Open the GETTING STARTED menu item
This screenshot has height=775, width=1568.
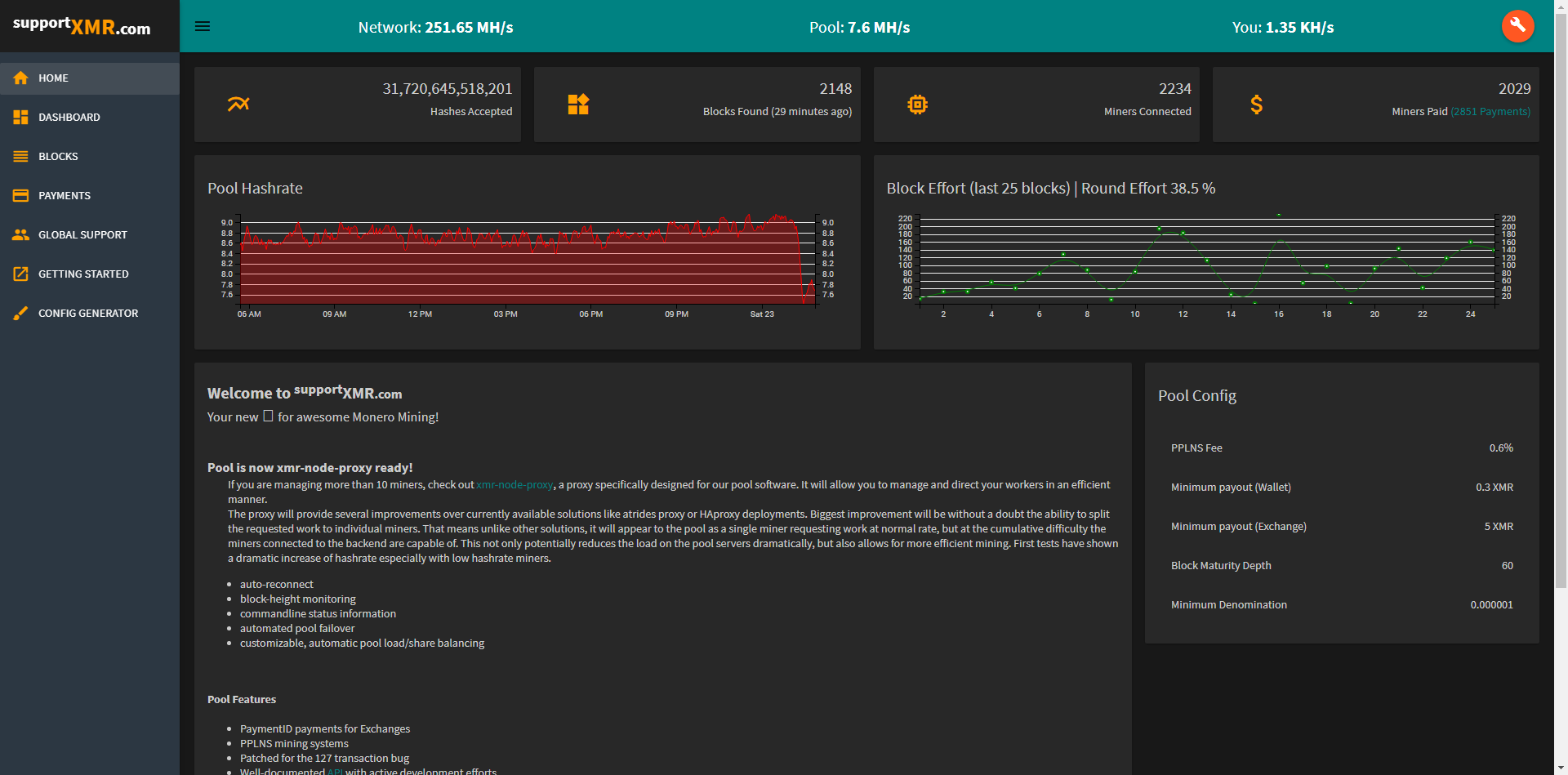pyautogui.click(x=90, y=274)
